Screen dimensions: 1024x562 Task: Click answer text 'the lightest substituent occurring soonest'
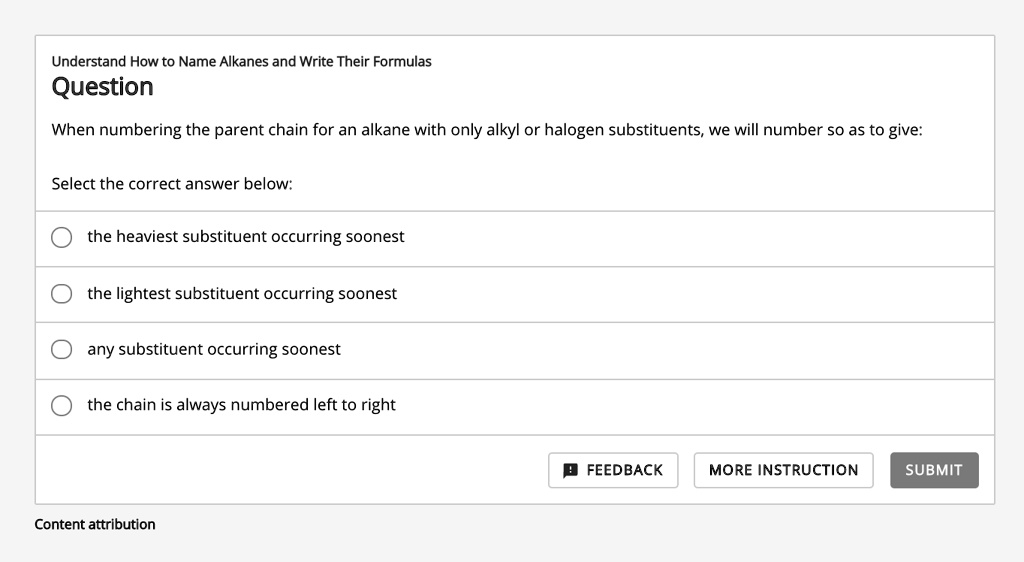242,294
